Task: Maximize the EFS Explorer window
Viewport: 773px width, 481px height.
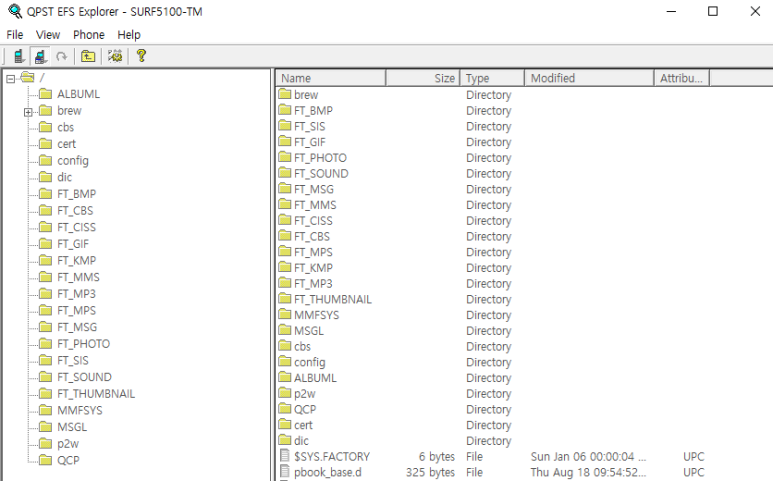Action: point(713,11)
